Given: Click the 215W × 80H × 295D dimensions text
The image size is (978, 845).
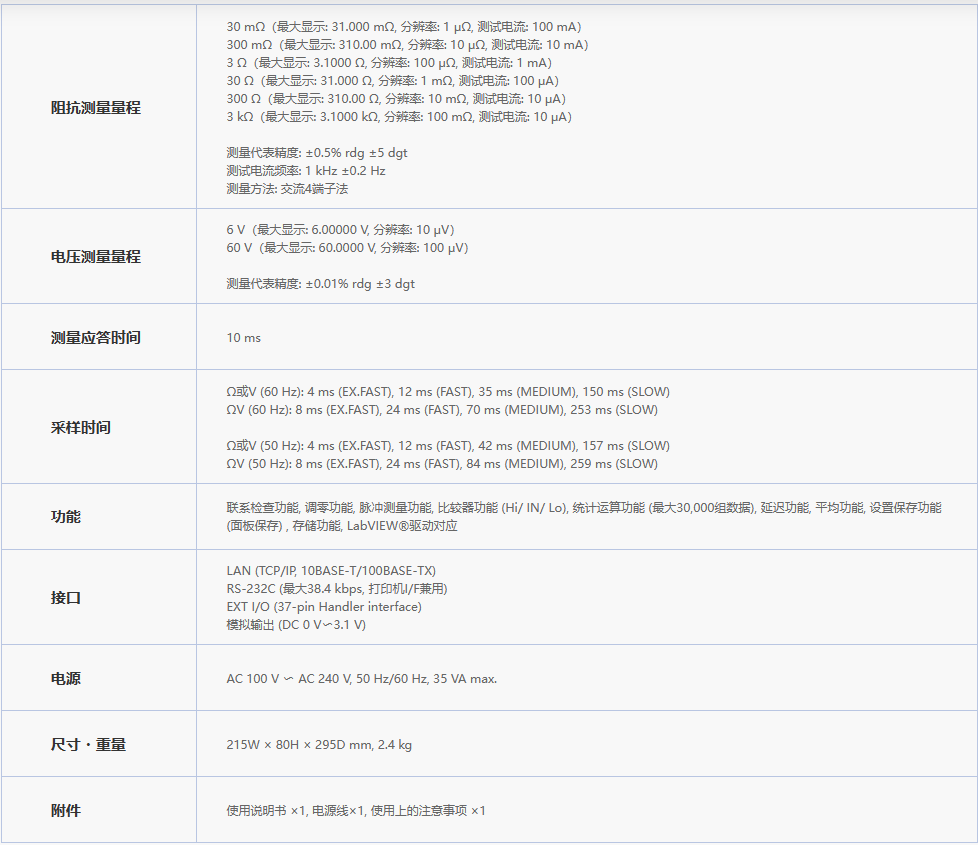Looking at the screenshot, I should tap(319, 745).
